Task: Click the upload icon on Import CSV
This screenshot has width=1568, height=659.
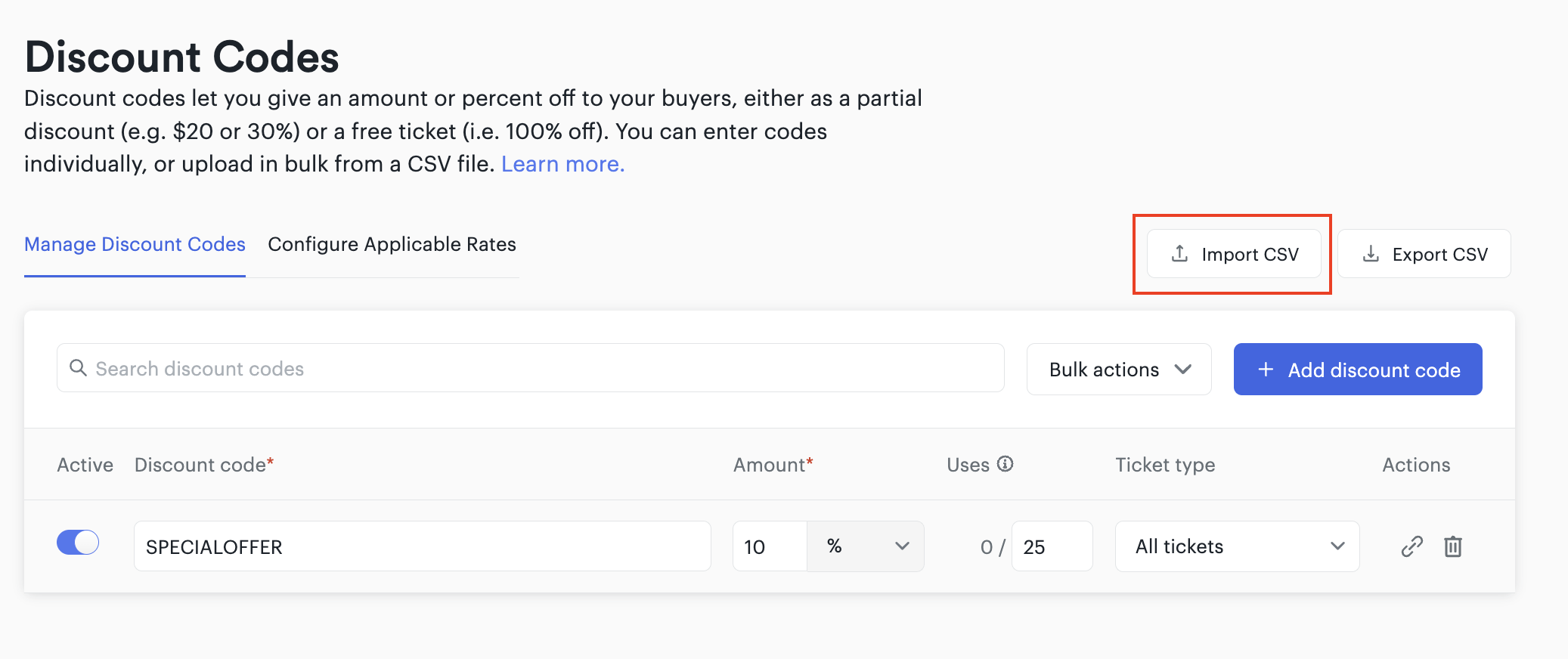Action: (x=1179, y=254)
